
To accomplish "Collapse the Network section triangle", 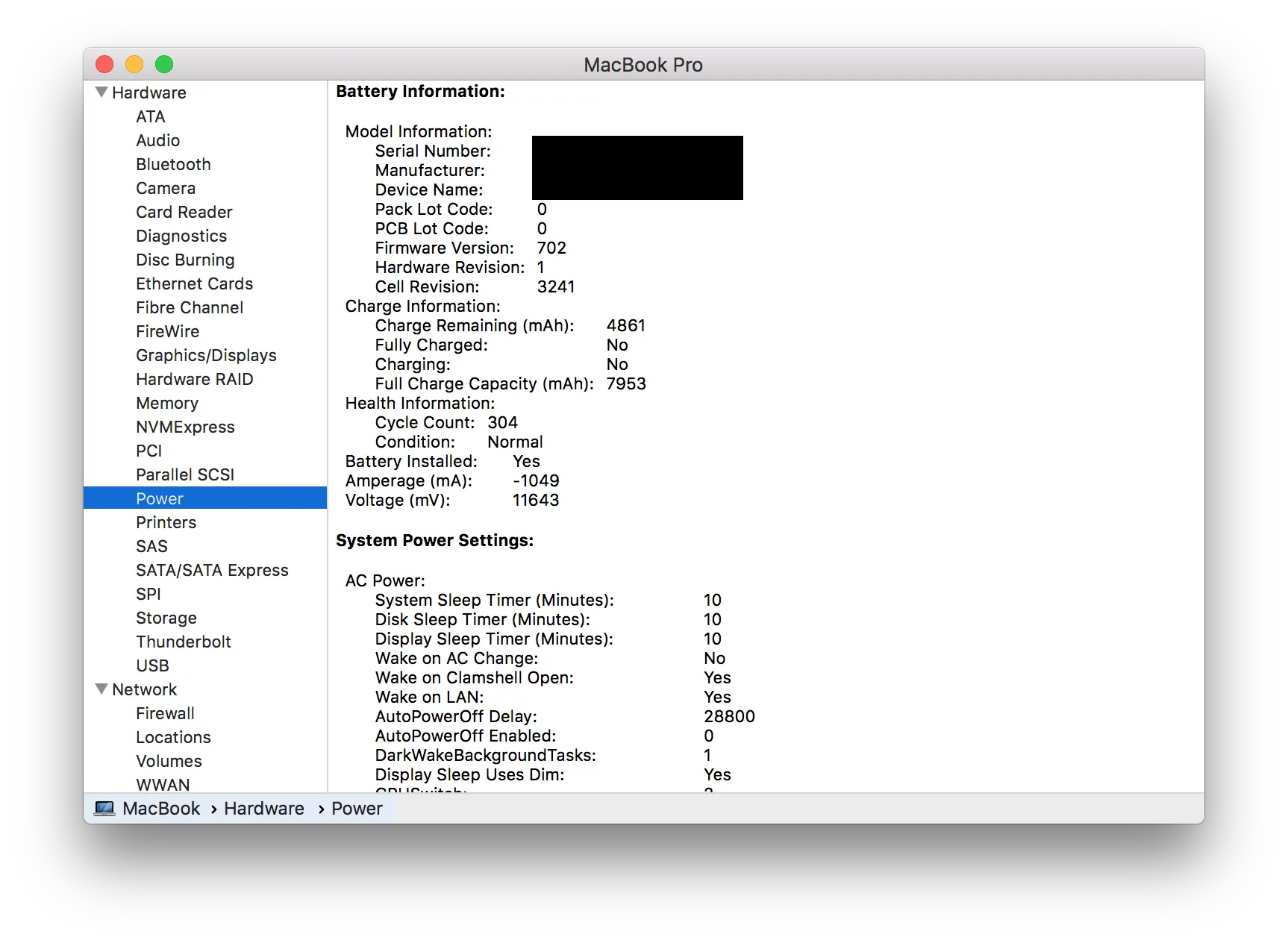I will coord(101,689).
